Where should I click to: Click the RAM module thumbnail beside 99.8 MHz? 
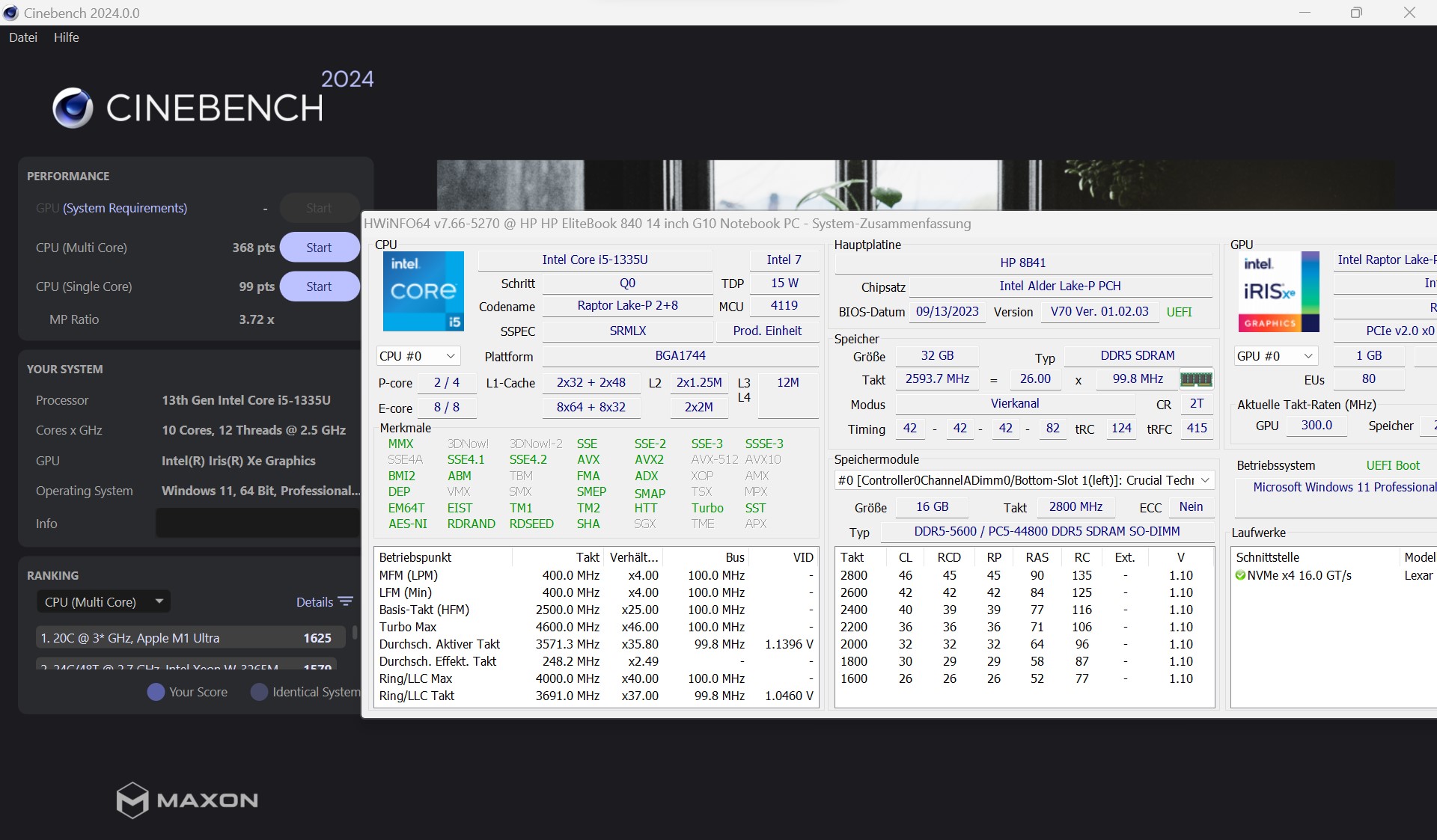(1195, 379)
